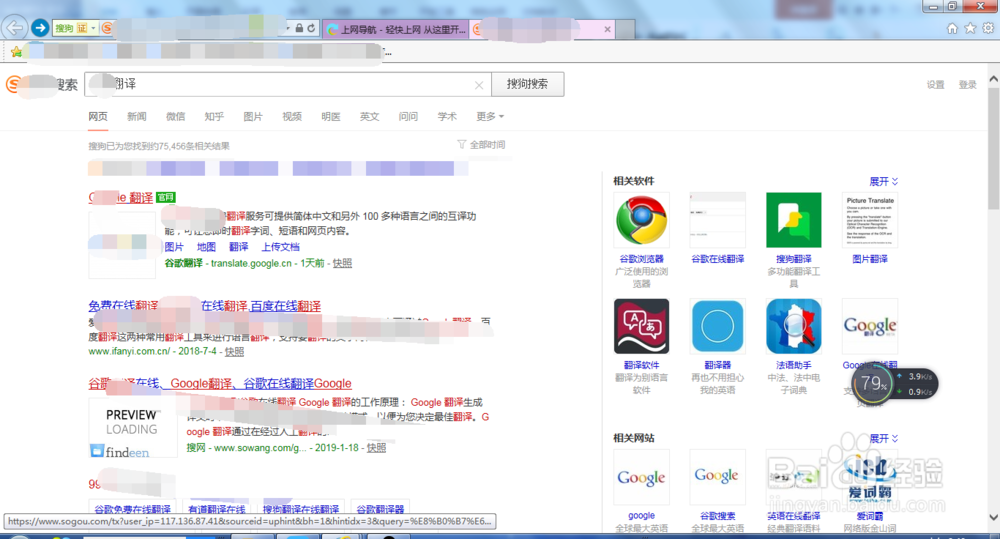Switch to the 图片 search tab

(x=253, y=116)
